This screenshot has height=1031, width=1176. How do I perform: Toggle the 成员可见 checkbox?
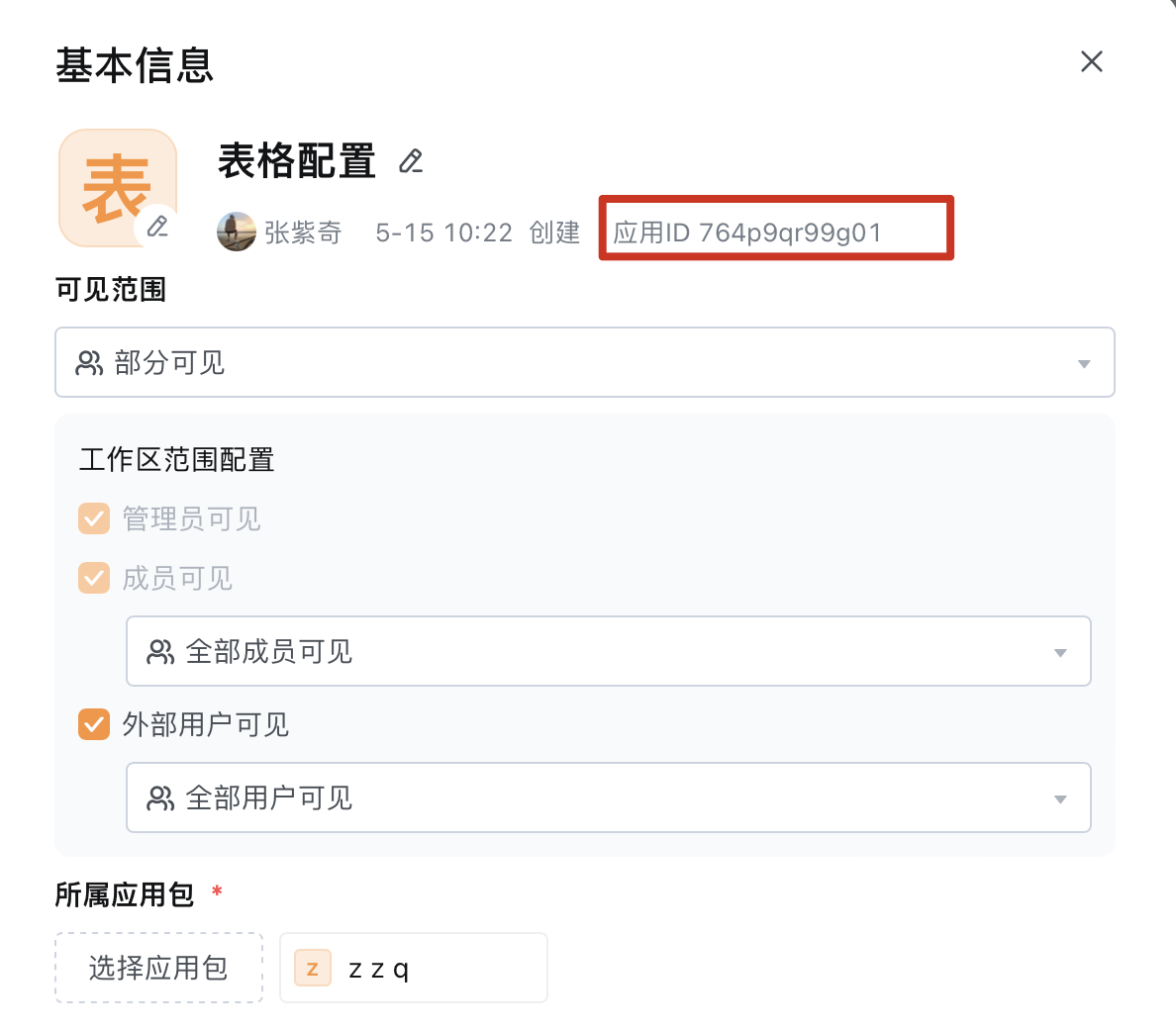[94, 578]
